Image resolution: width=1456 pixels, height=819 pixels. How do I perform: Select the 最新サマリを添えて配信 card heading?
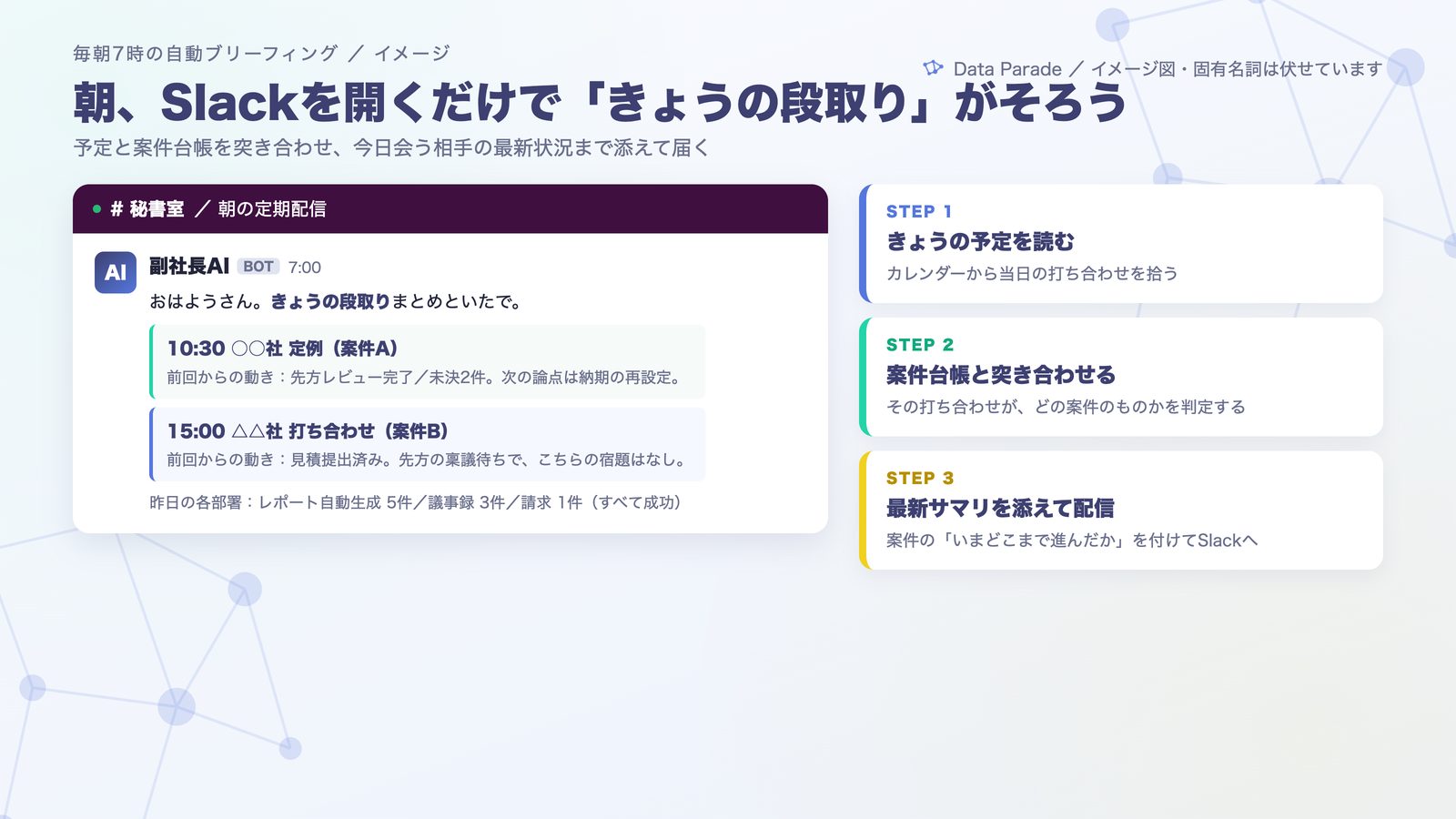tap(1000, 508)
